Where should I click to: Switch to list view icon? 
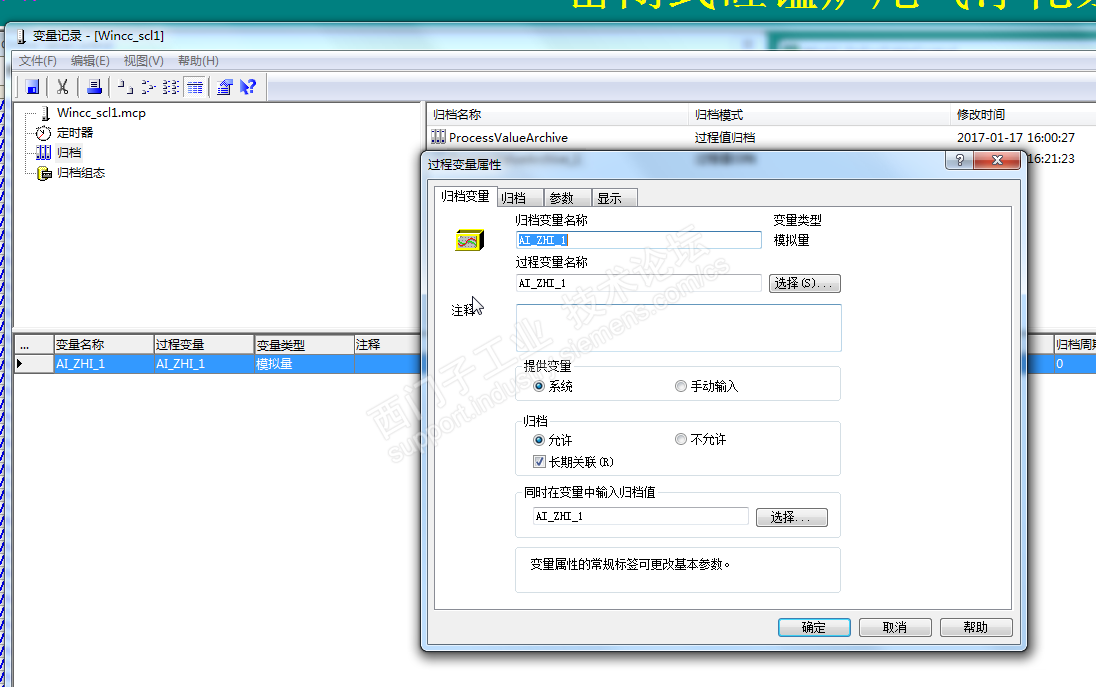(171, 87)
